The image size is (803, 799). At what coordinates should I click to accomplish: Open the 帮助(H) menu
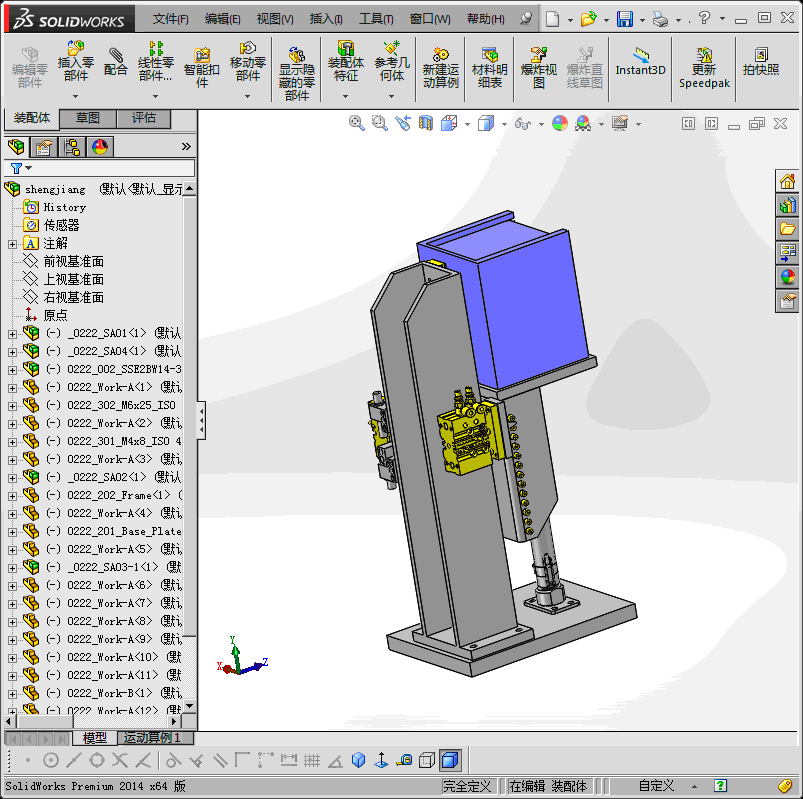pyautogui.click(x=485, y=19)
